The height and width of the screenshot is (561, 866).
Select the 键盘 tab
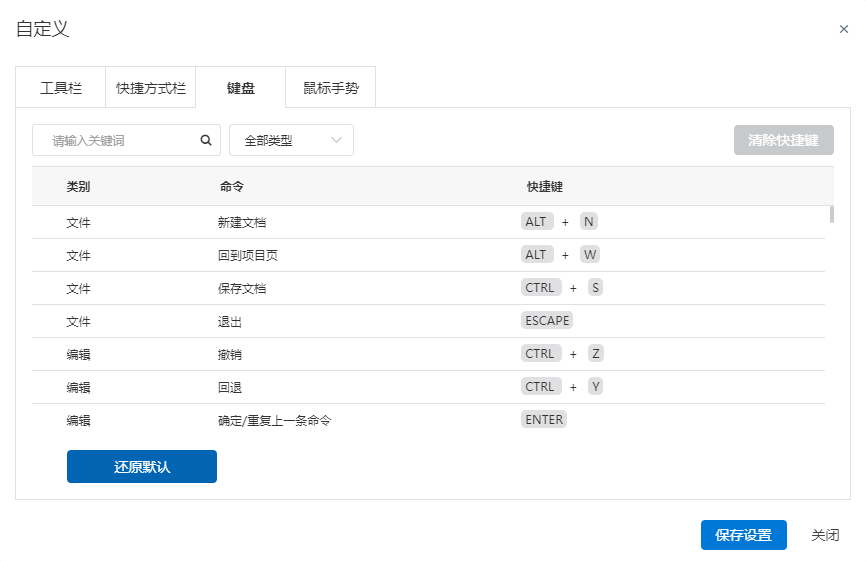(x=241, y=88)
